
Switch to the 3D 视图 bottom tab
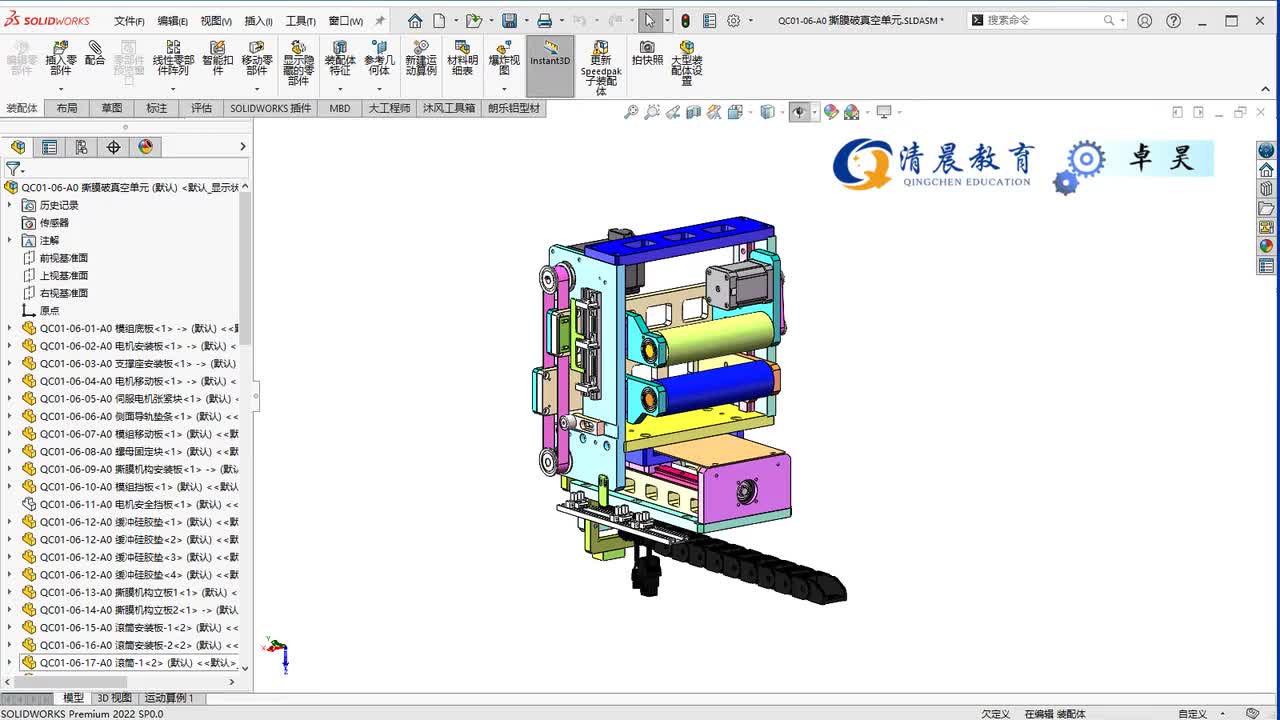[x=114, y=698]
